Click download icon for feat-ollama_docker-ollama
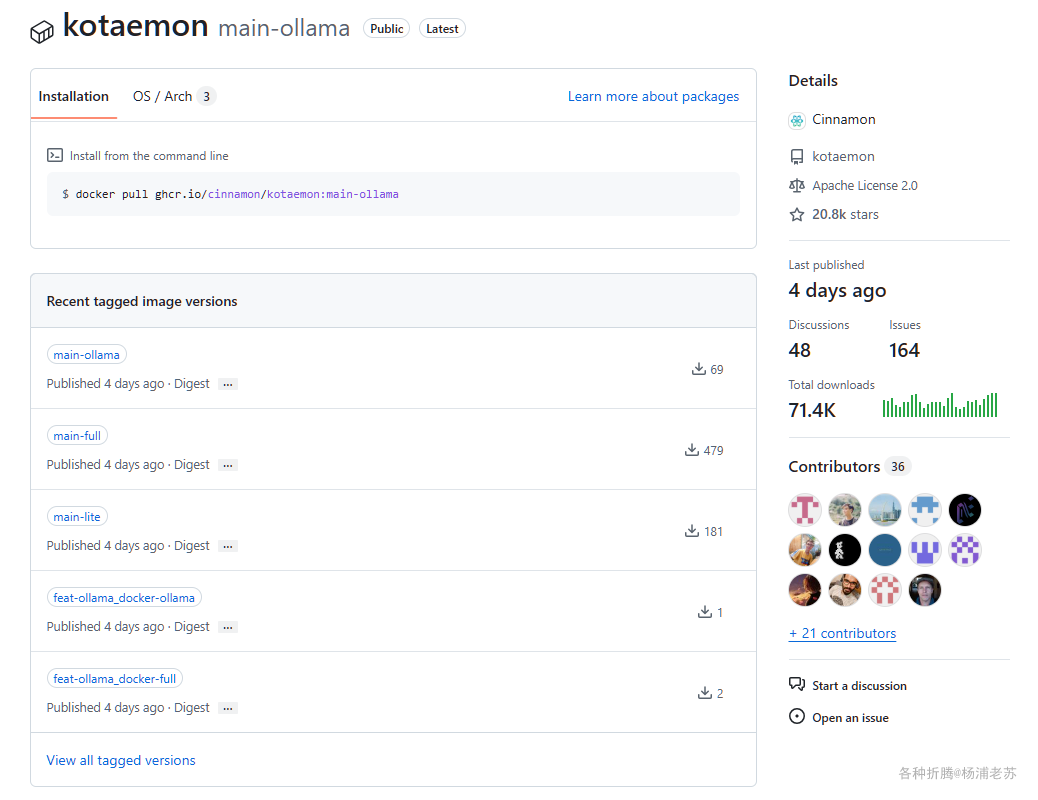This screenshot has height=800, width=1038. (x=705, y=612)
